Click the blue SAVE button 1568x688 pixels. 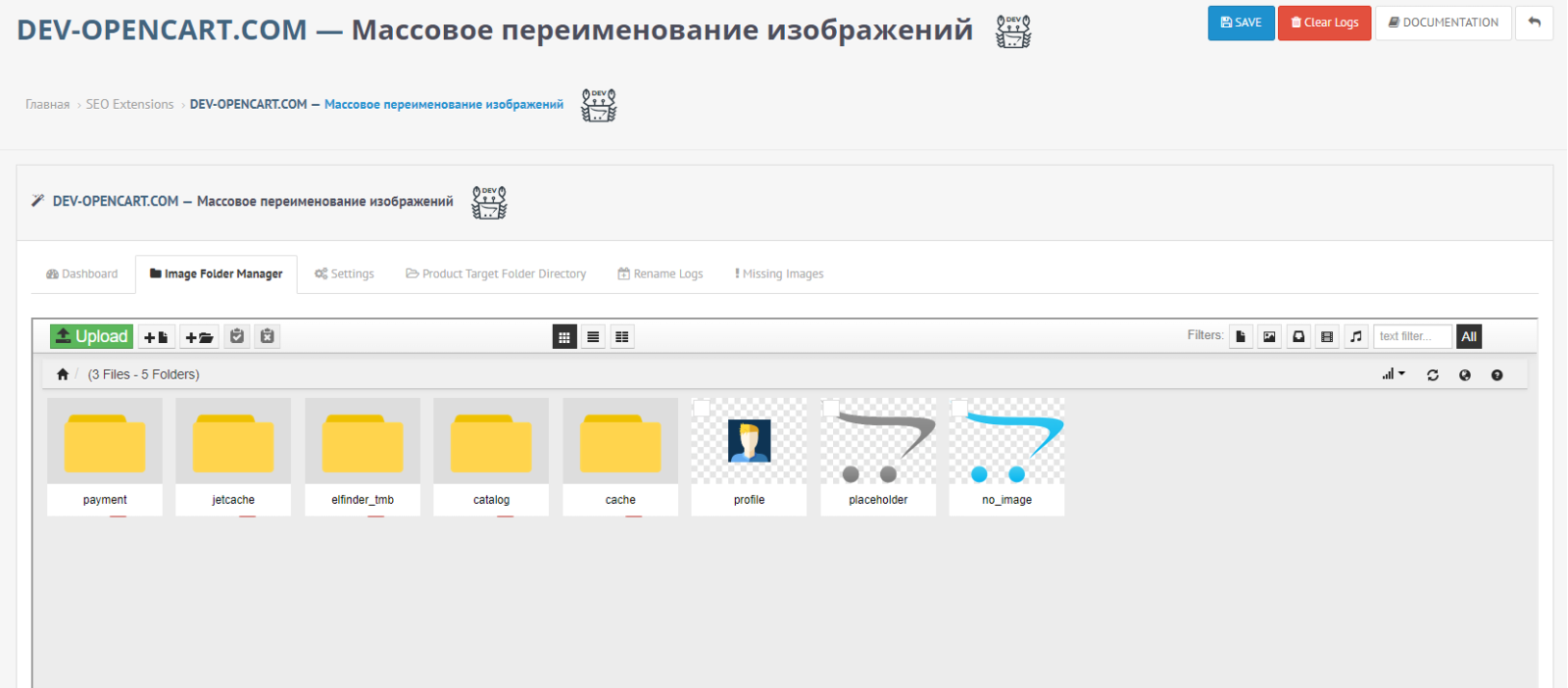coord(1241,23)
